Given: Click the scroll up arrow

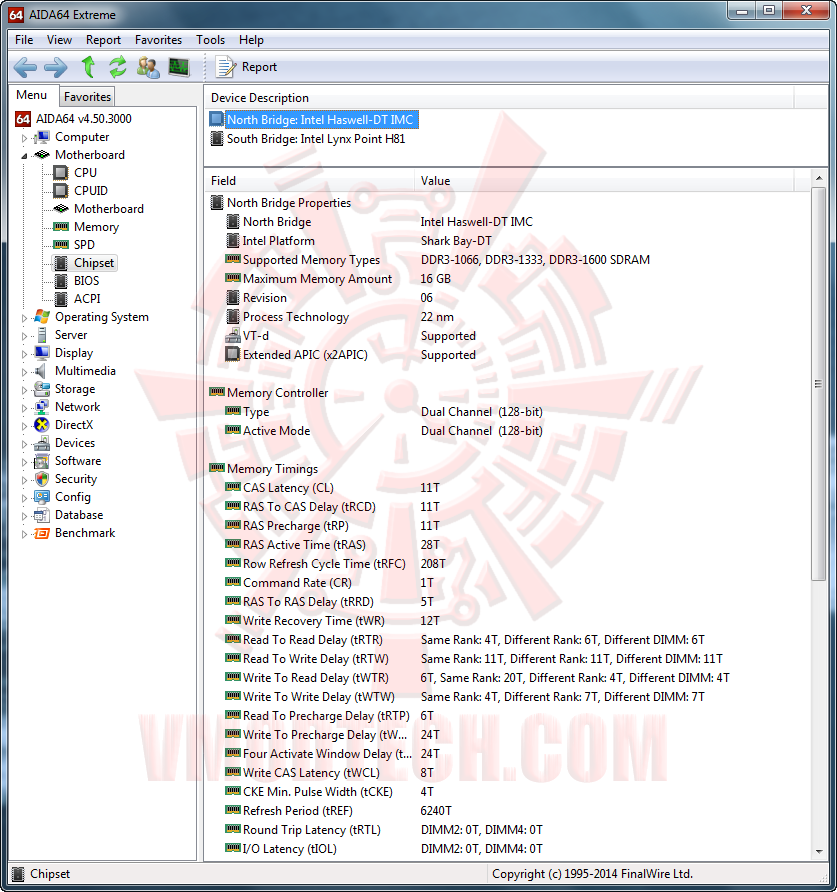Looking at the screenshot, I should [819, 179].
